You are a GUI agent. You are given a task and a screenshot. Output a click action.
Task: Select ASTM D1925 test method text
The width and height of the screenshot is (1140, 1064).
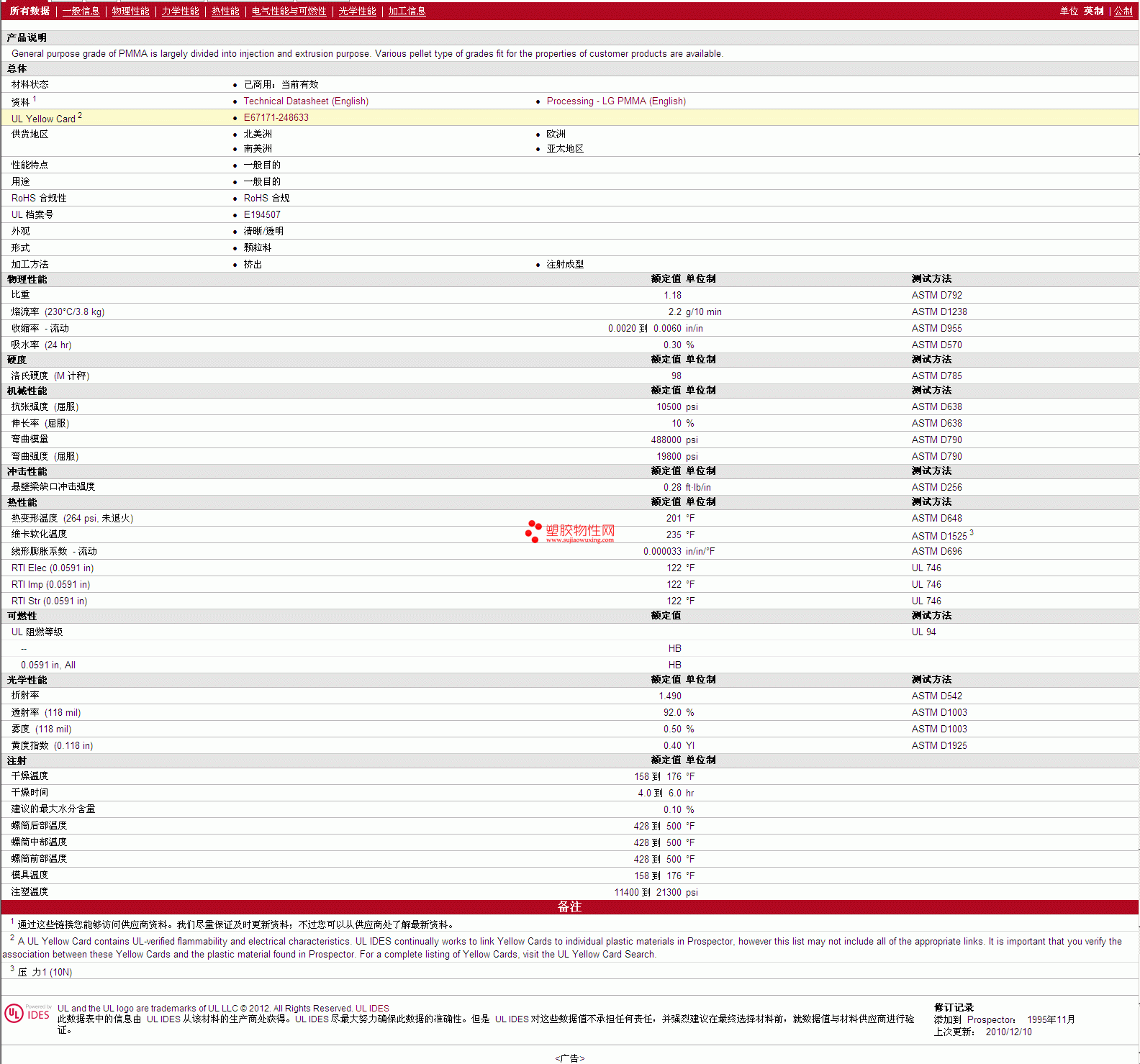pyautogui.click(x=939, y=746)
